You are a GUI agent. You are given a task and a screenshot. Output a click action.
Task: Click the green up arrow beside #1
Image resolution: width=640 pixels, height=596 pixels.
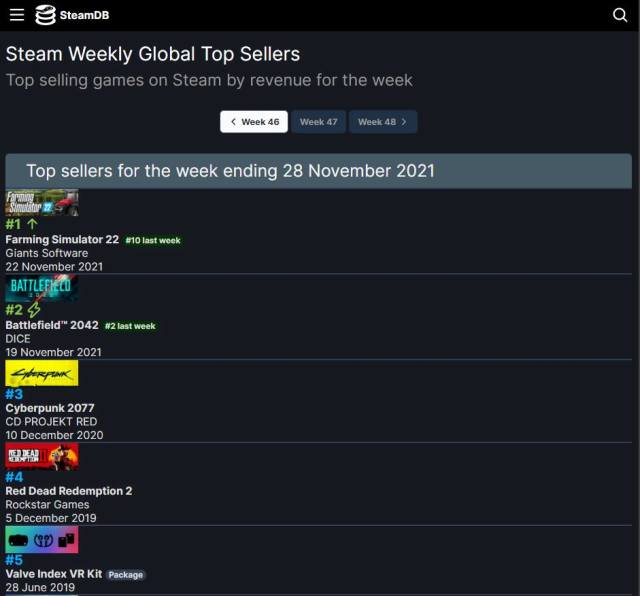tap(32, 224)
